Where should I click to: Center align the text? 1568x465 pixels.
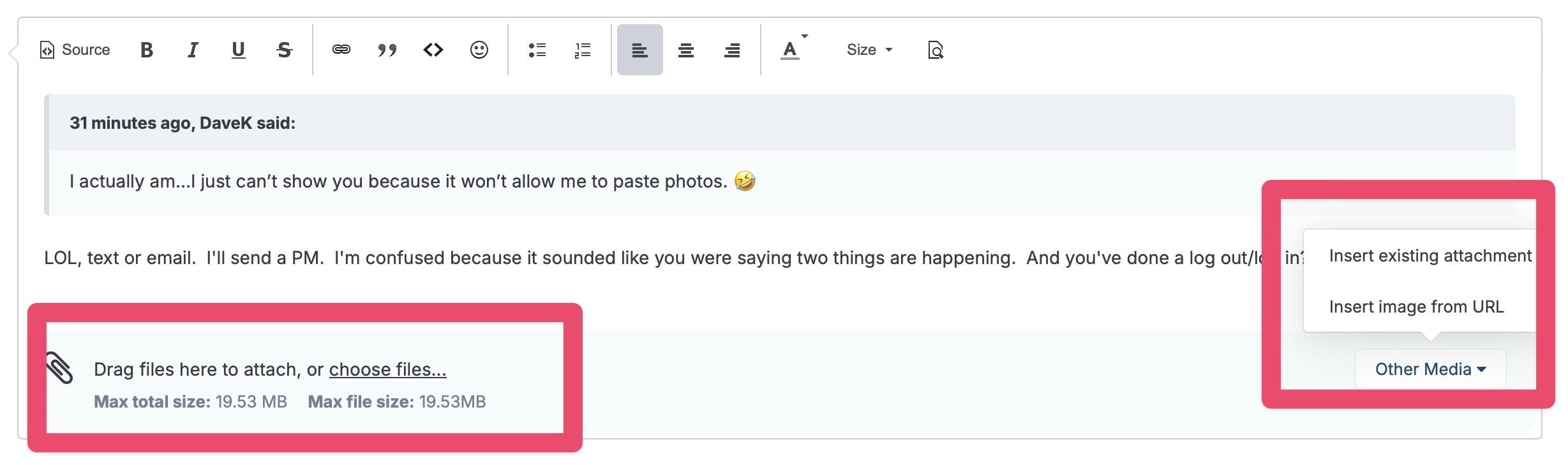point(686,50)
